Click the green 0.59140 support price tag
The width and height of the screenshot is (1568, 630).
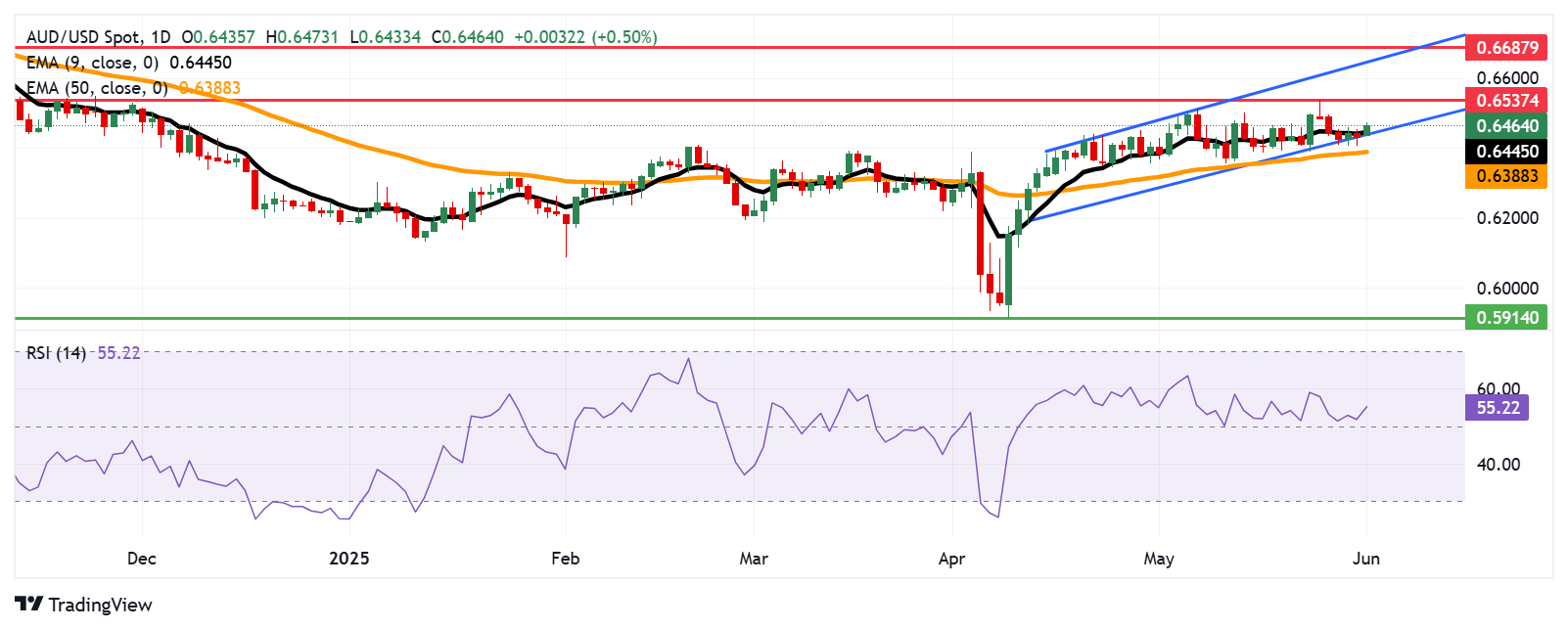1506,317
